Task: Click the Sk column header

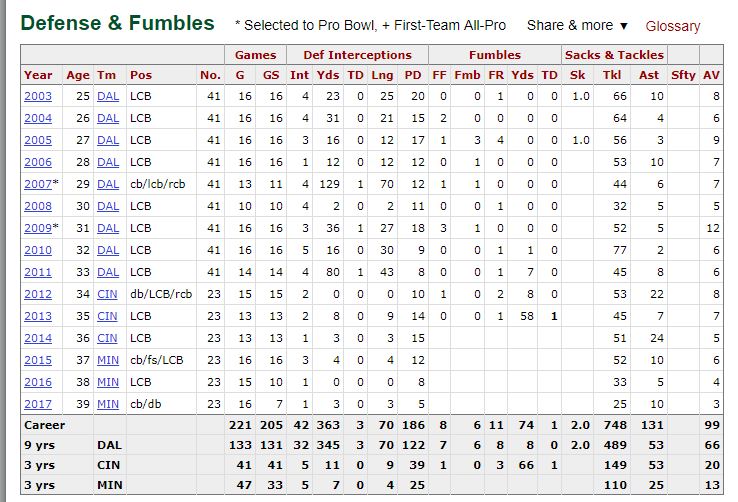Action: 577,75
